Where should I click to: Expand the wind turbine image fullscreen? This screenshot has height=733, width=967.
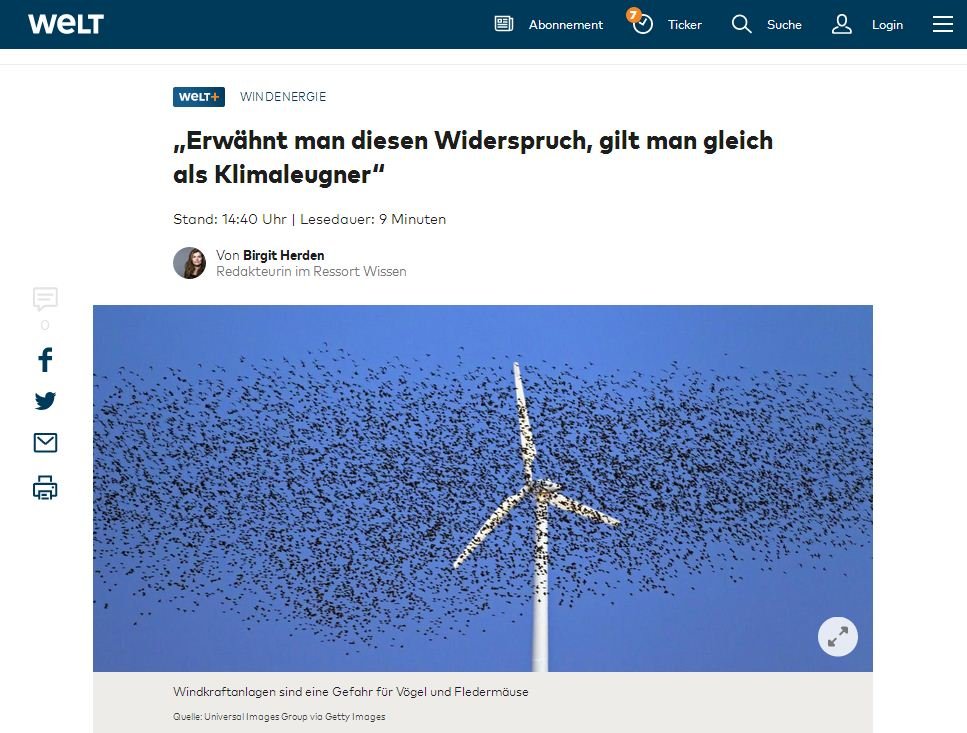[x=837, y=636]
